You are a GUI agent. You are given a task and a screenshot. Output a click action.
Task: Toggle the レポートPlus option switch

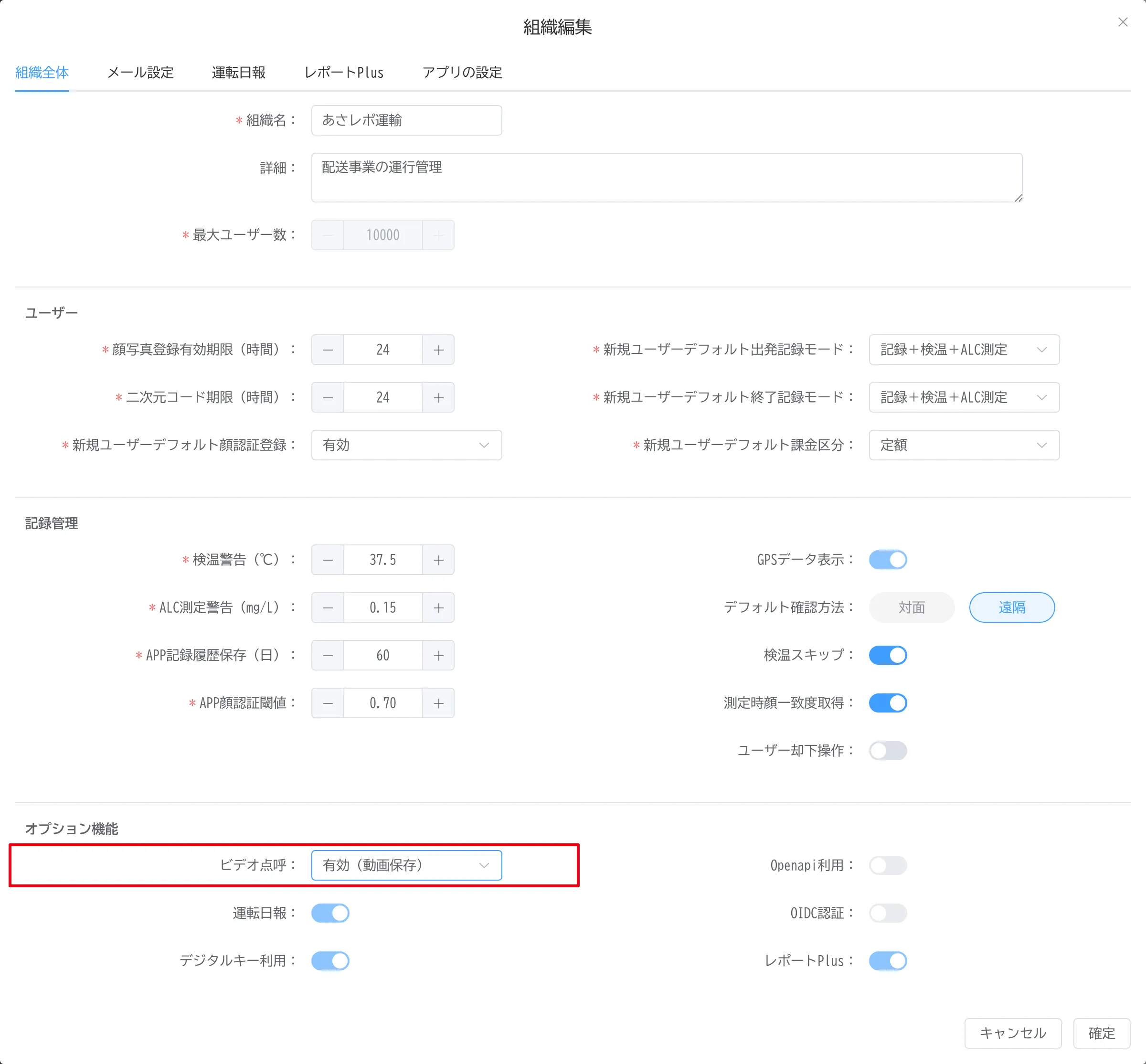(888, 961)
